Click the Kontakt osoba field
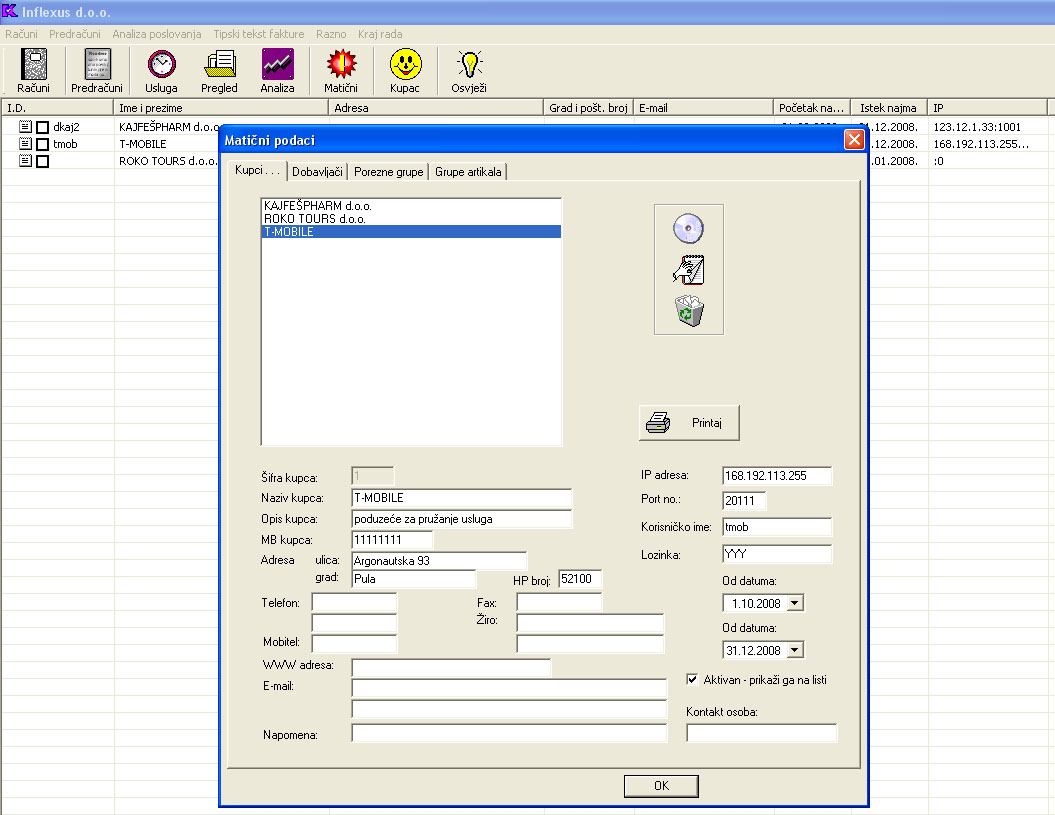This screenshot has height=815, width=1055. [762, 734]
